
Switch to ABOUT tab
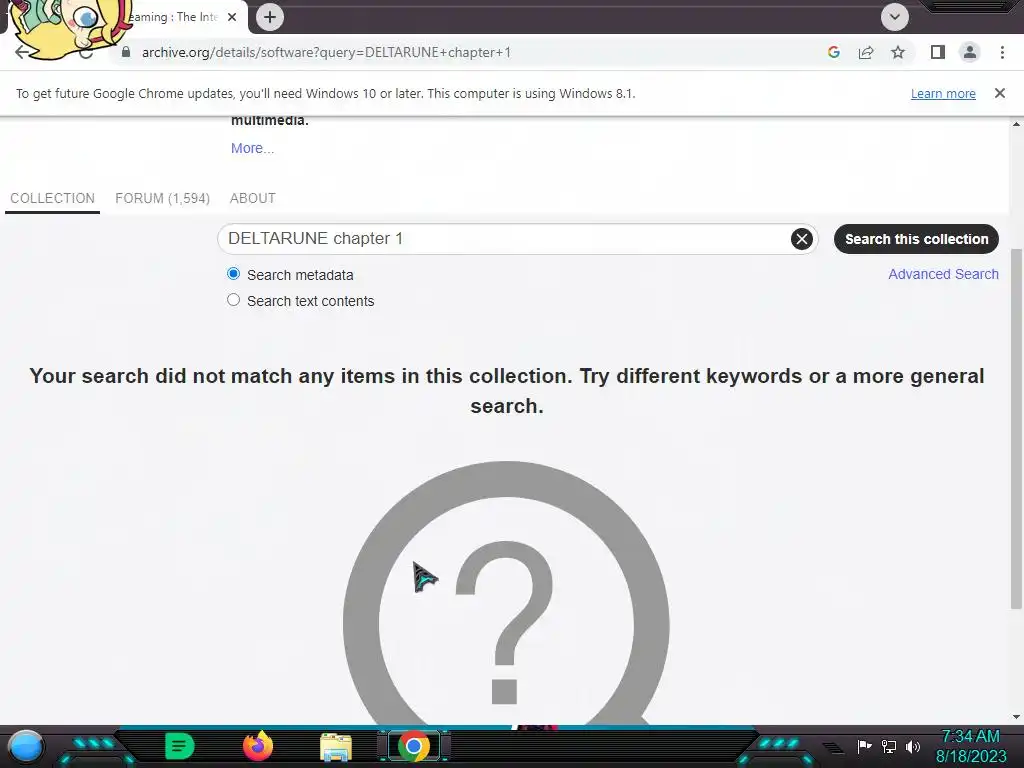click(253, 198)
